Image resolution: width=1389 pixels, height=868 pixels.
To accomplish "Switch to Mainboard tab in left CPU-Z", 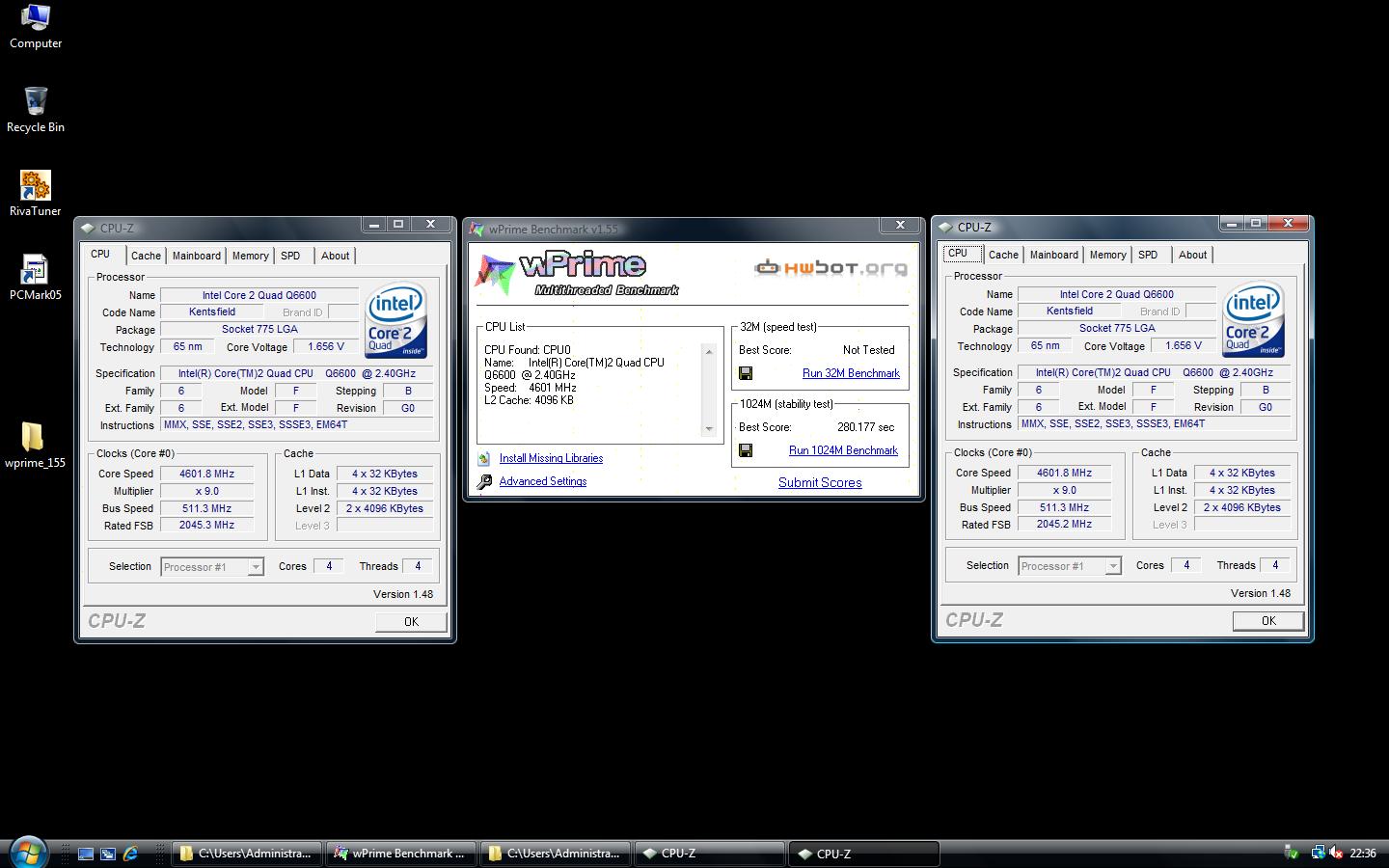I will pyautogui.click(x=197, y=256).
